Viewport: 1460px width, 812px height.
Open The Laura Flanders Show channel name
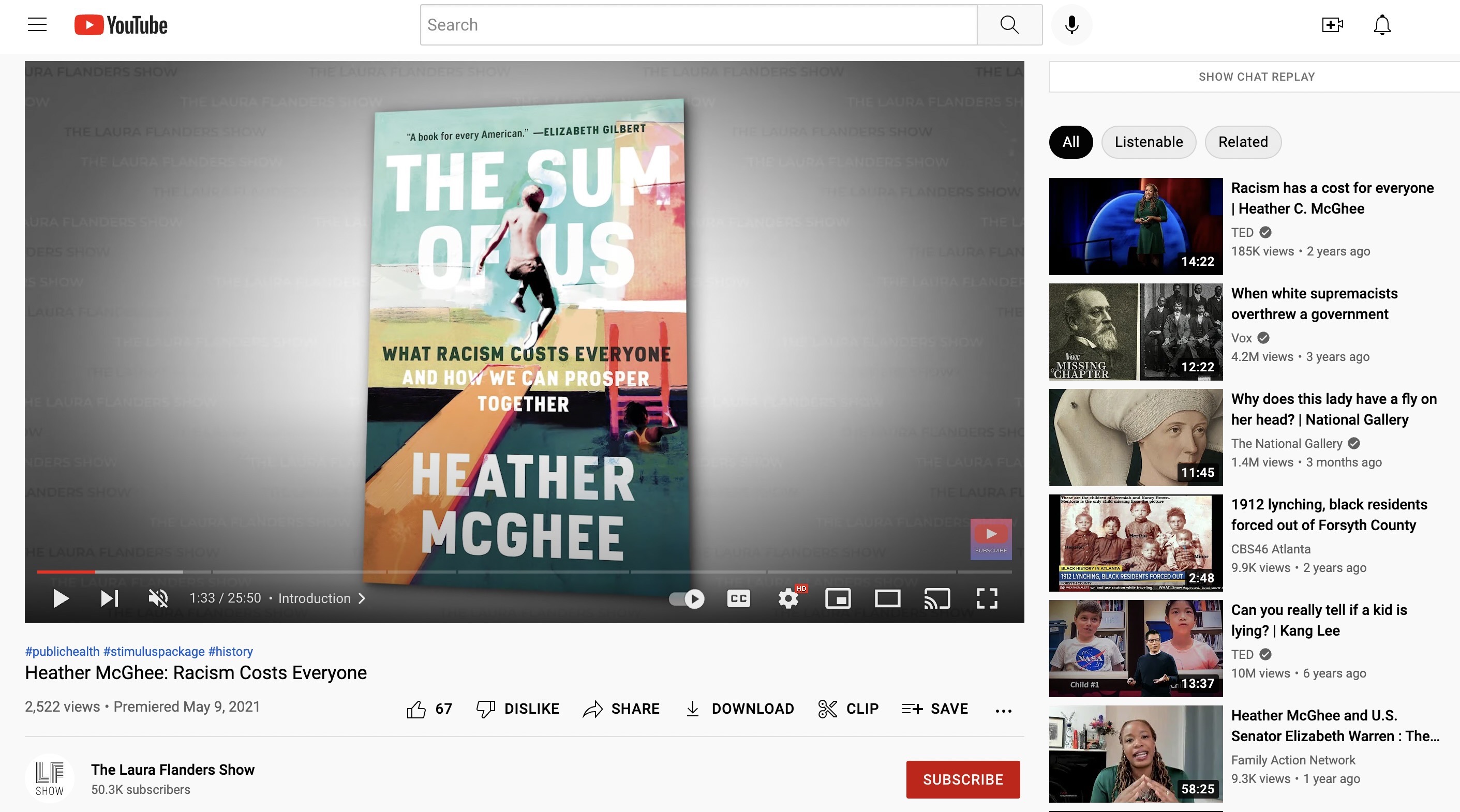pos(173,770)
